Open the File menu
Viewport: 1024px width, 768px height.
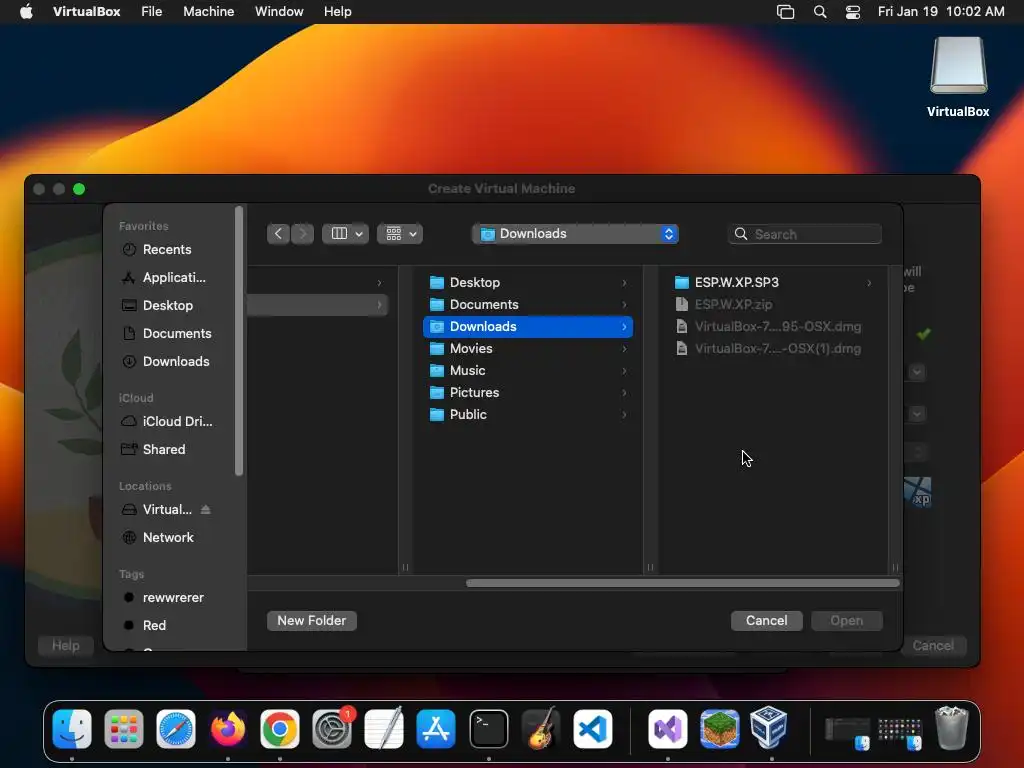click(152, 12)
